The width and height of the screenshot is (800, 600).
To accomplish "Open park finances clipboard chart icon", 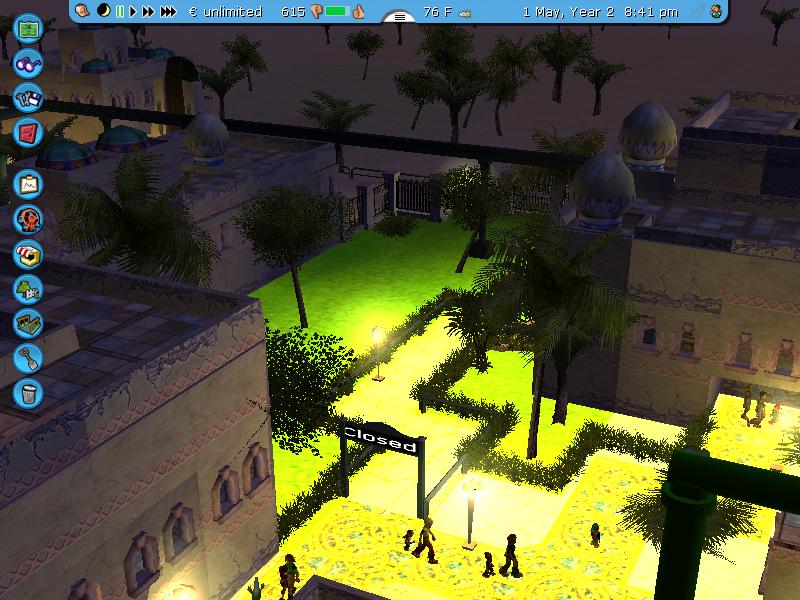I will point(28,185).
